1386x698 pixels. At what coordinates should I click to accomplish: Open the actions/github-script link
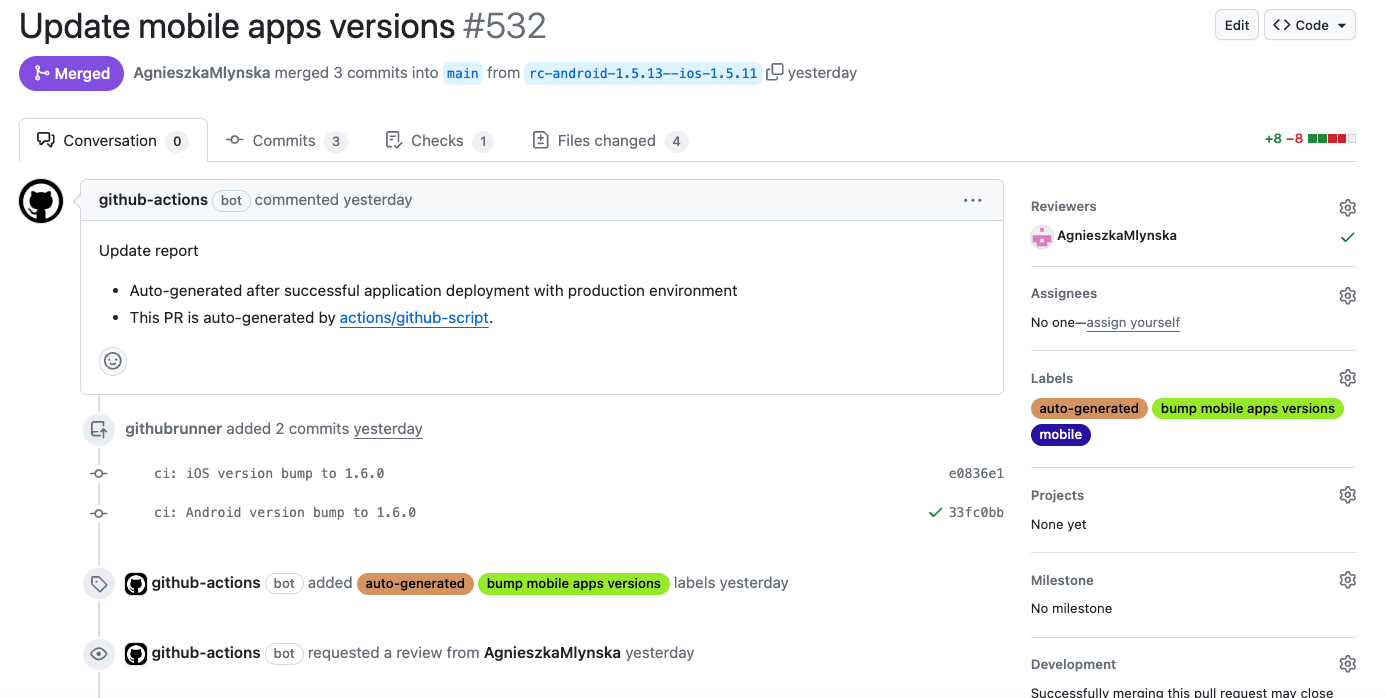tap(413, 317)
